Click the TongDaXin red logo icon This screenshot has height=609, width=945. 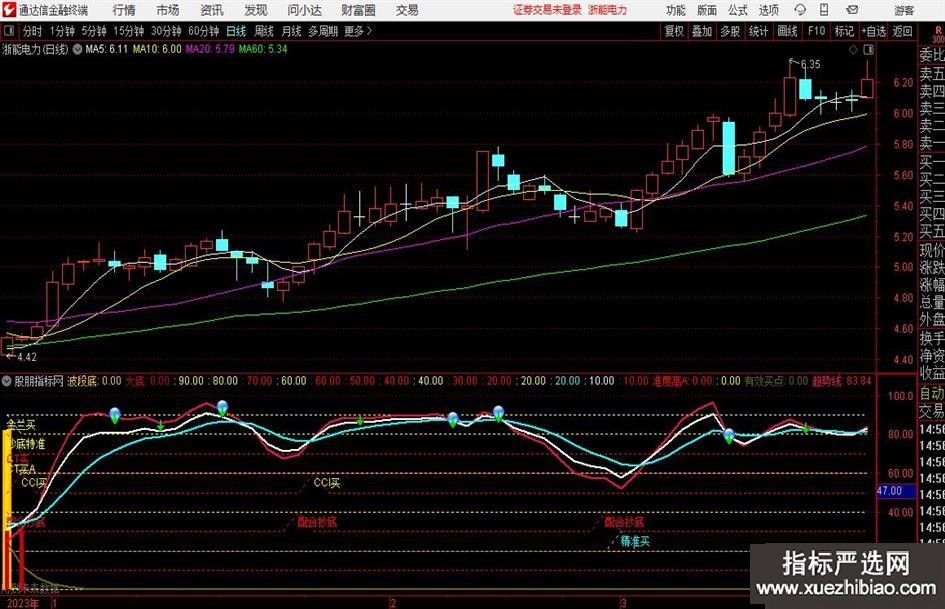coord(10,10)
